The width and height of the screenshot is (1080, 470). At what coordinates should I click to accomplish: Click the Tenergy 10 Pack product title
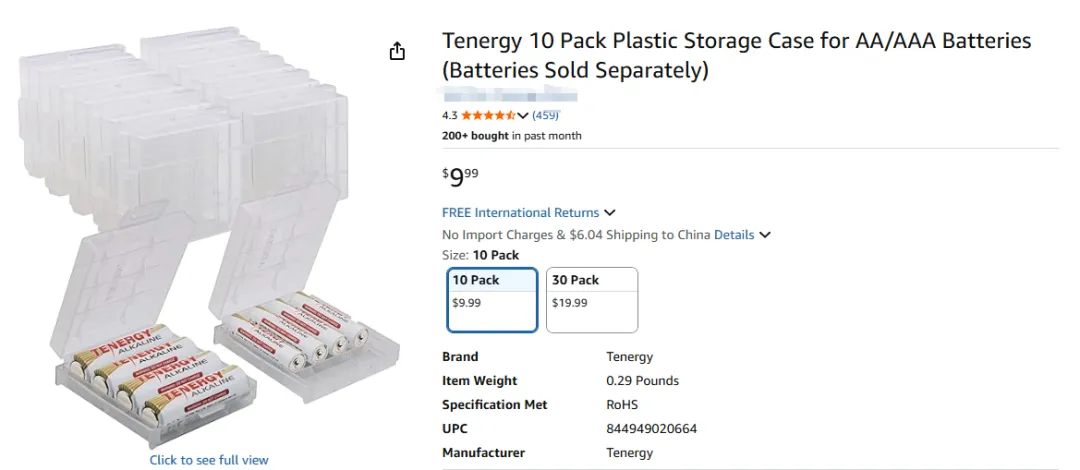click(x=736, y=55)
